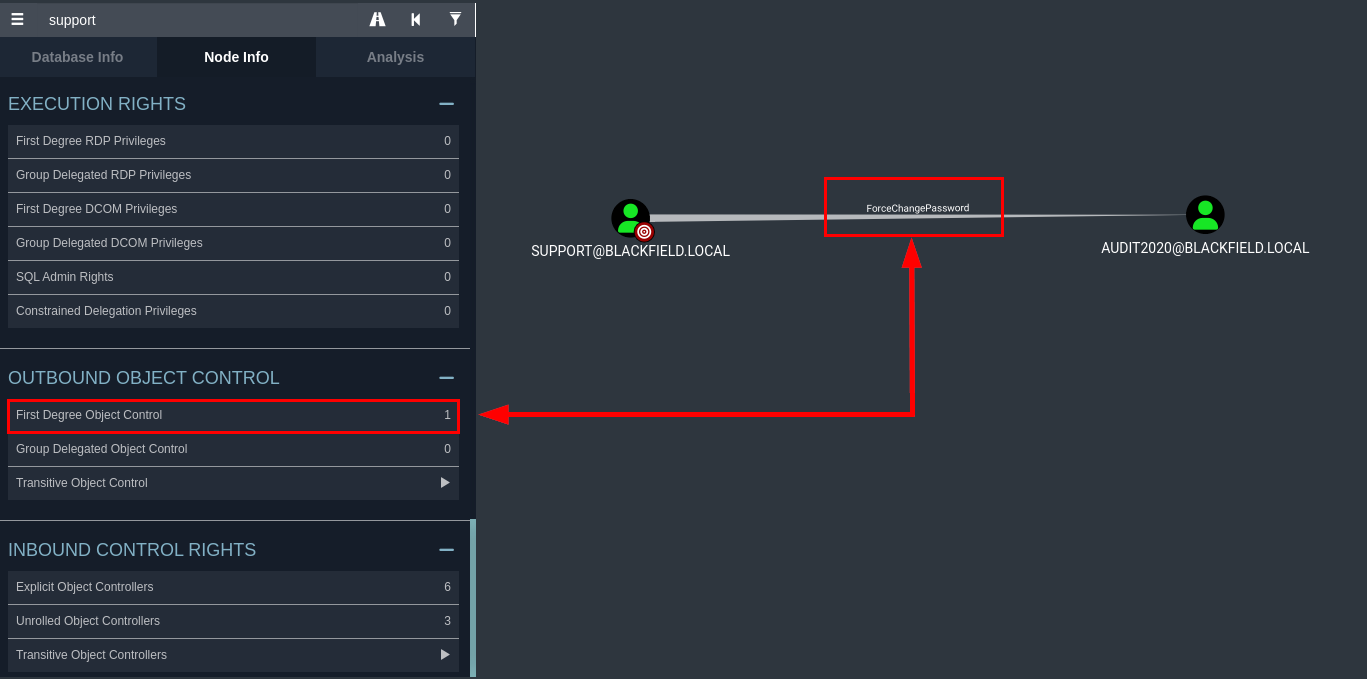Open Explicit Object Controllers entry
1367x679 pixels.
pos(233,587)
